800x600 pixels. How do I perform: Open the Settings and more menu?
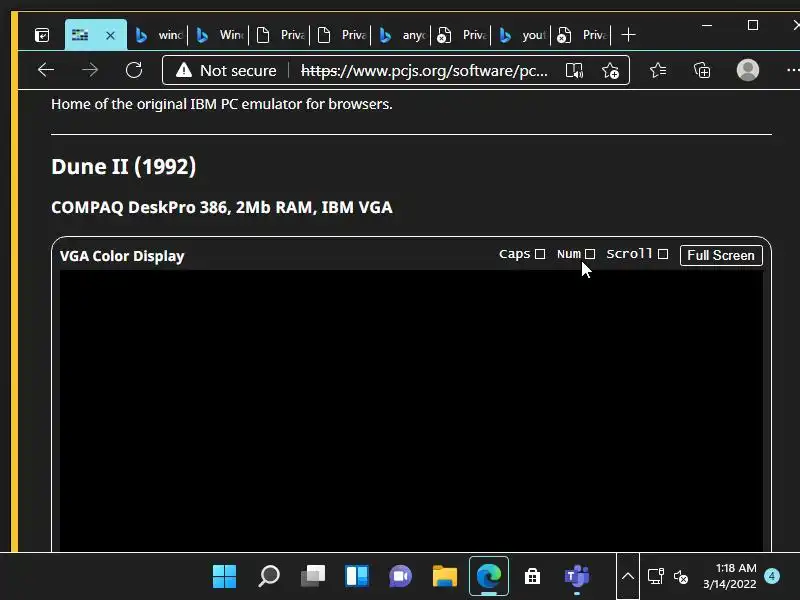793,70
